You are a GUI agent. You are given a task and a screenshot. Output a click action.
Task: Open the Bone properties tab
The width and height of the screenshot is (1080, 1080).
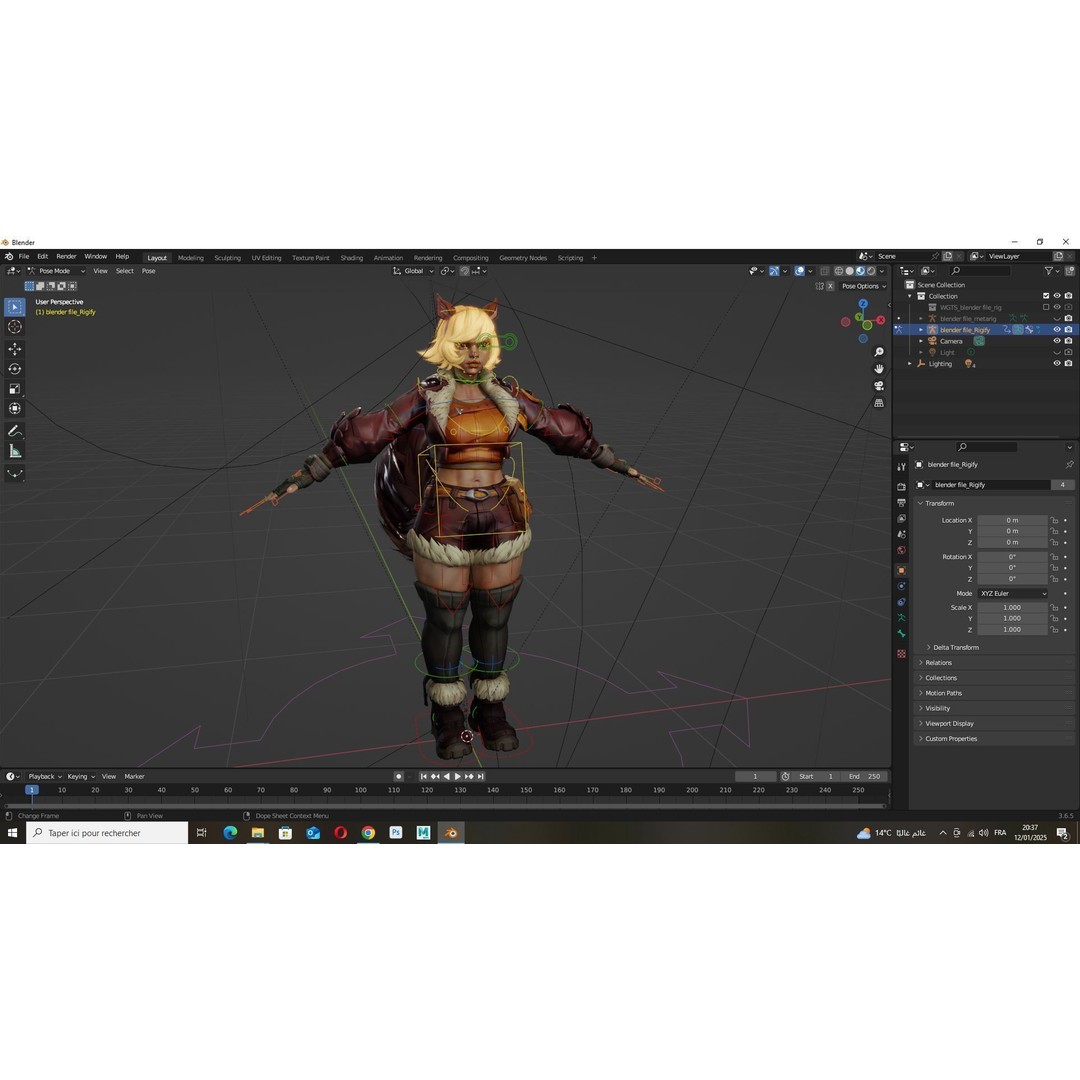tap(901, 634)
